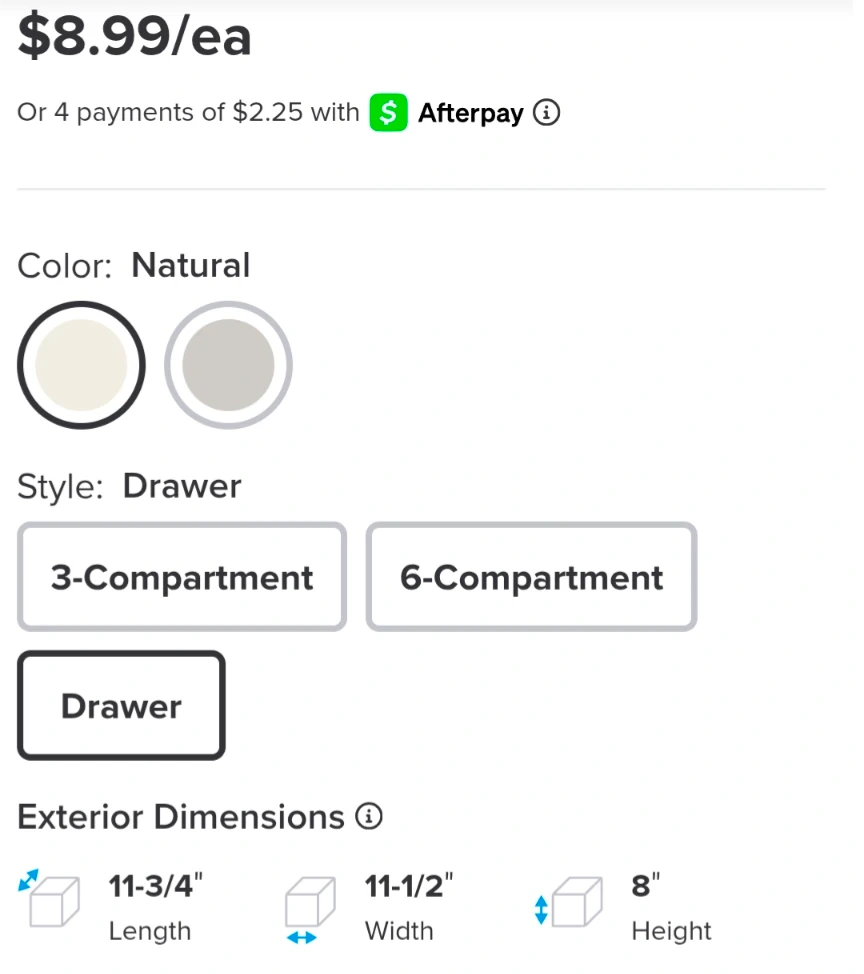
Task: Click the Exterior Dimensions info icon
Action: click(x=369, y=817)
